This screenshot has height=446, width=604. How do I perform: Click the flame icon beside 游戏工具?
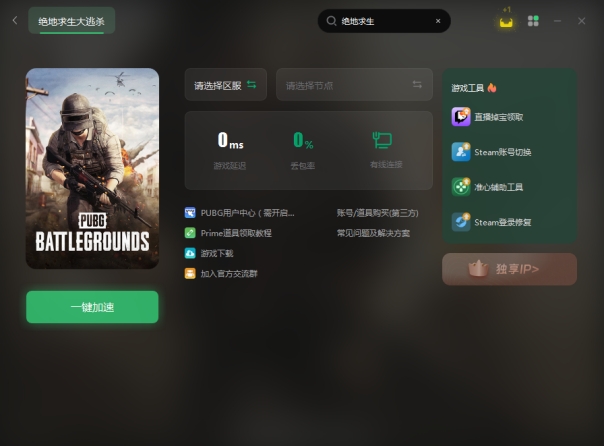pos(492,88)
